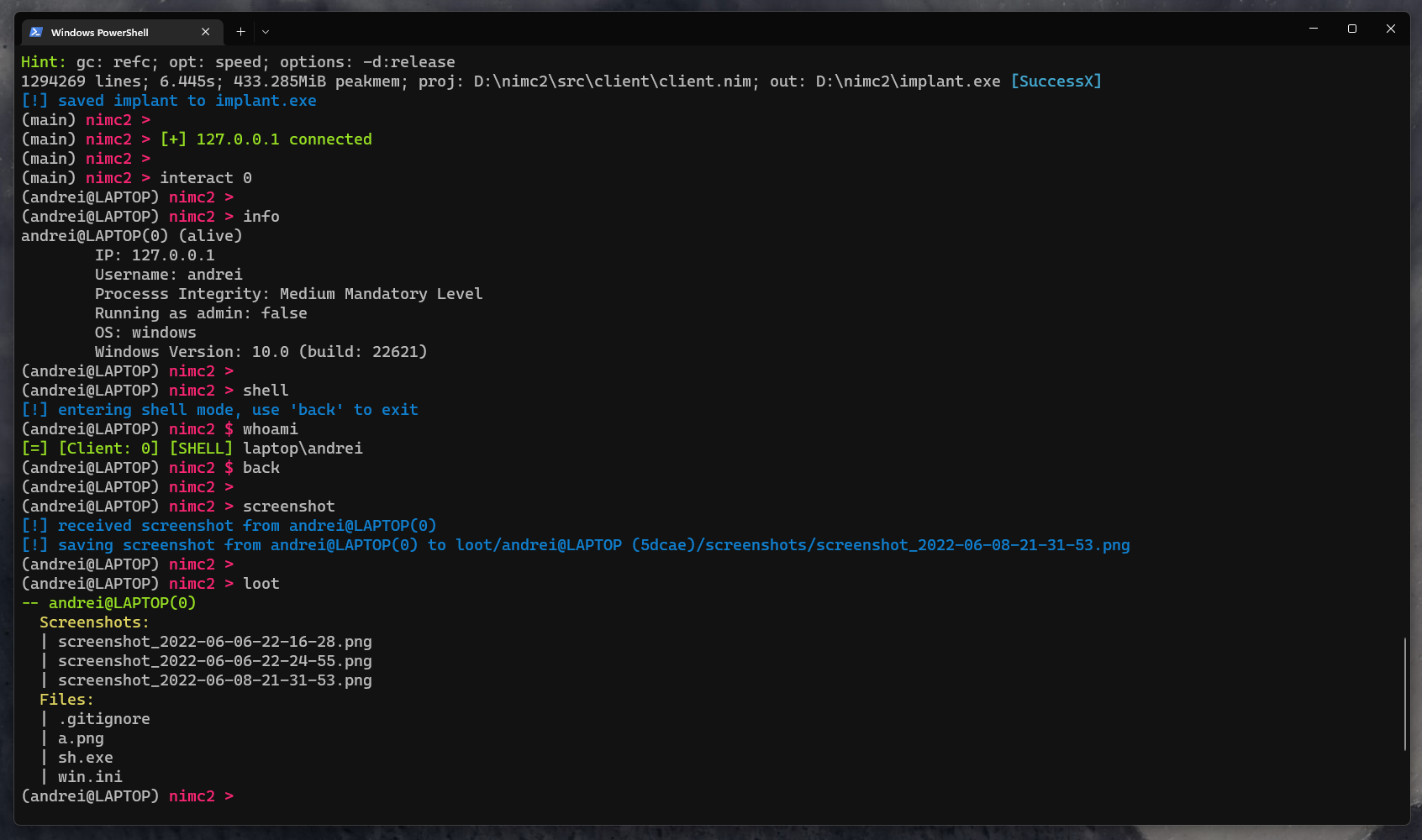
Task: Click the "entering shell mode" notice line
Action: (219, 410)
